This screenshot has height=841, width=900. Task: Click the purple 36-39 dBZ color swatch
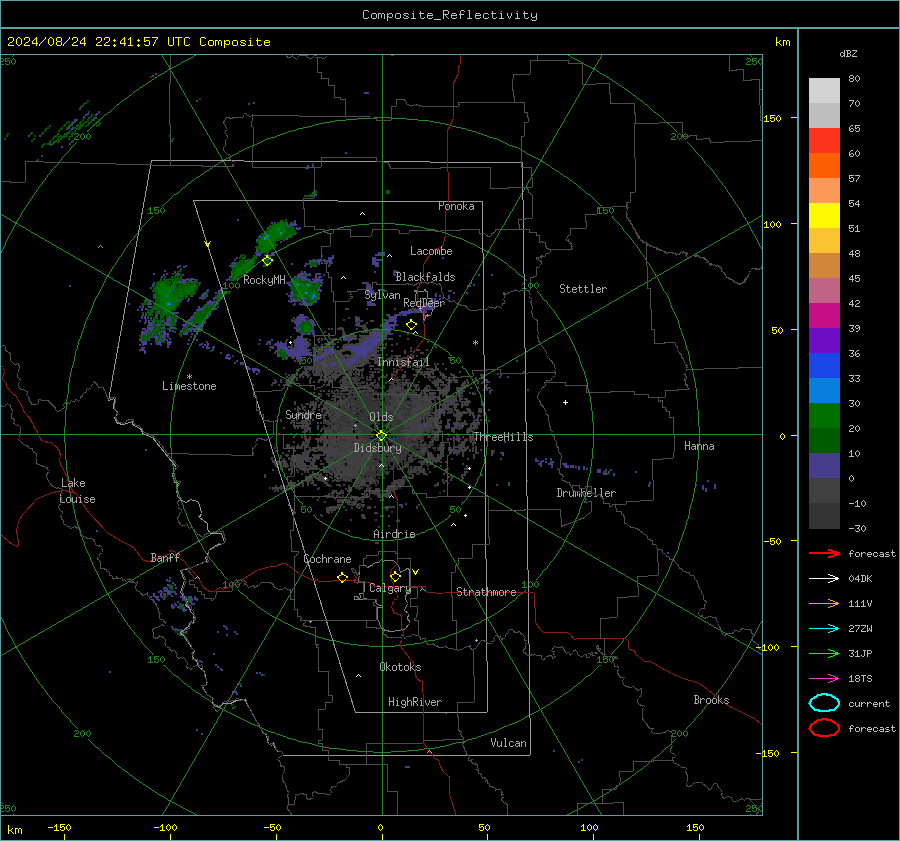point(824,340)
